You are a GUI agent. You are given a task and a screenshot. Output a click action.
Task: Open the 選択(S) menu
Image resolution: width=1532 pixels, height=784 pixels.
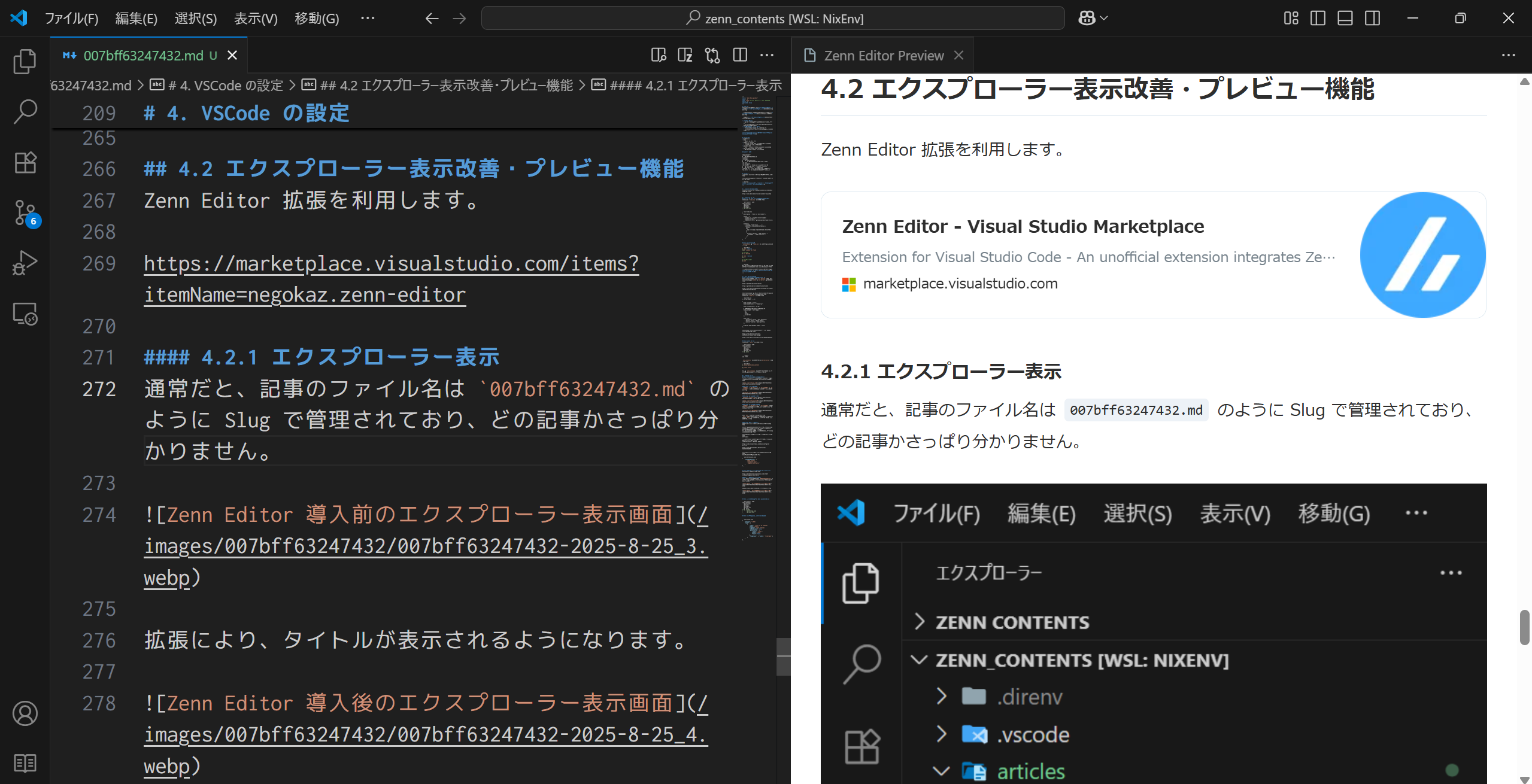(195, 19)
